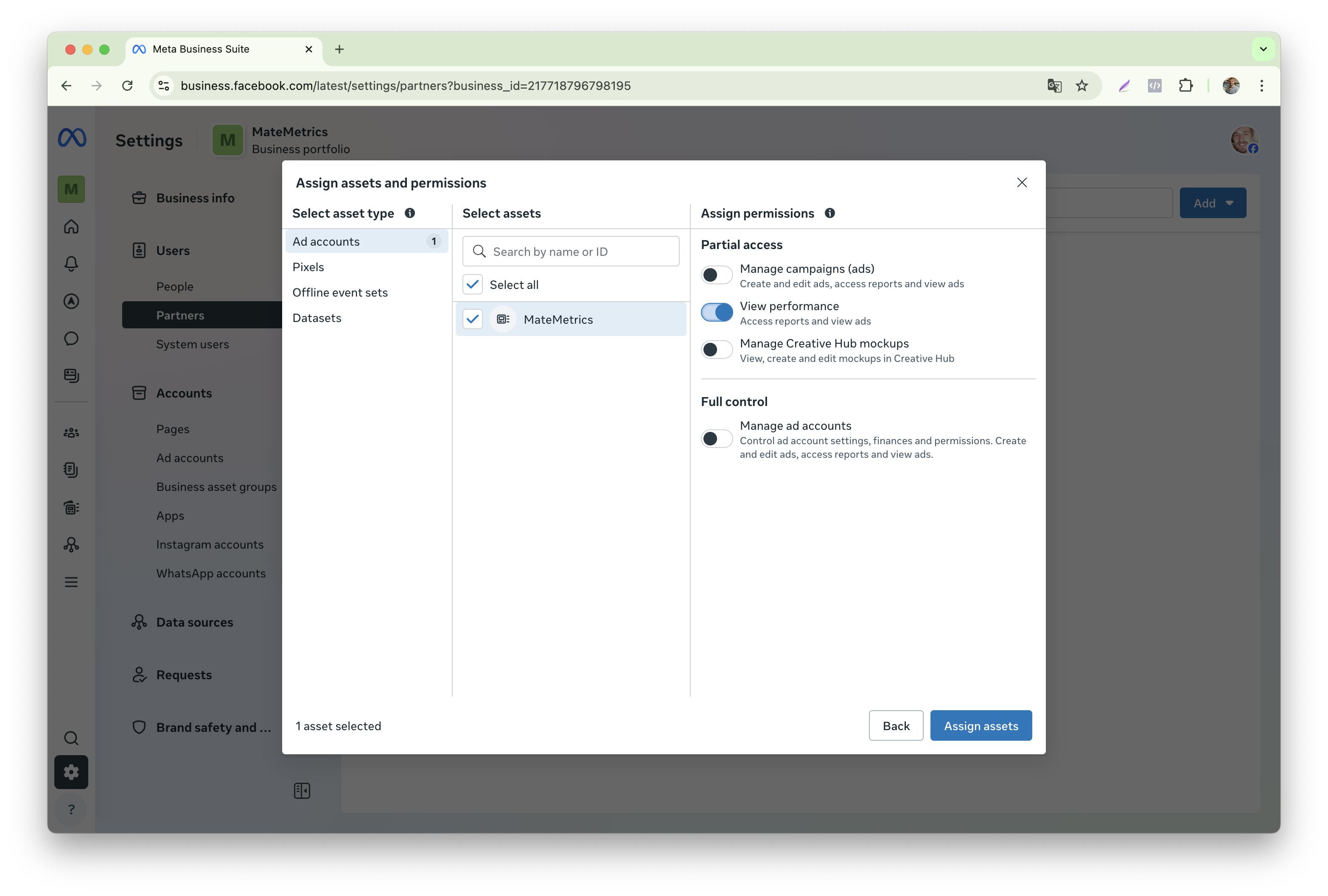1328x896 pixels.
Task: Uncheck the Select all checkbox
Action: click(x=473, y=285)
